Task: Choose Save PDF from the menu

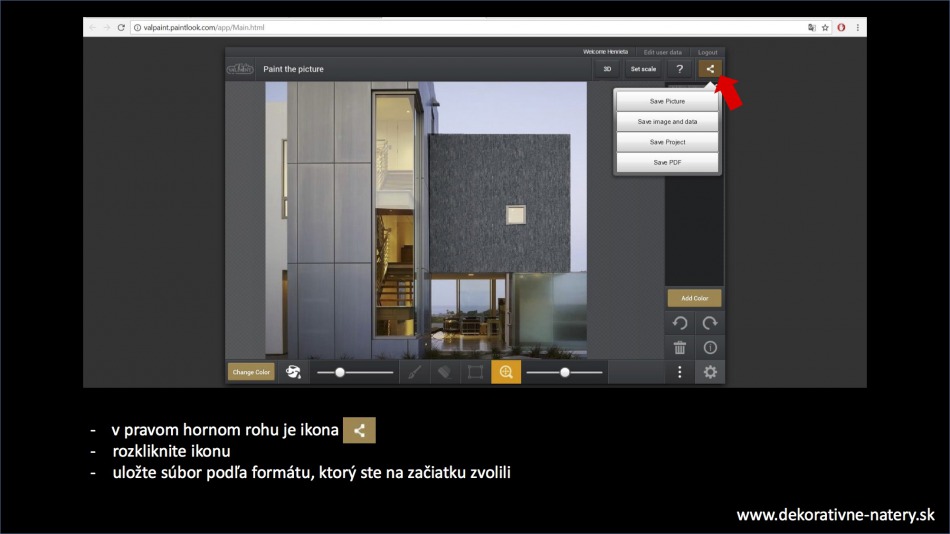Action: (x=667, y=162)
